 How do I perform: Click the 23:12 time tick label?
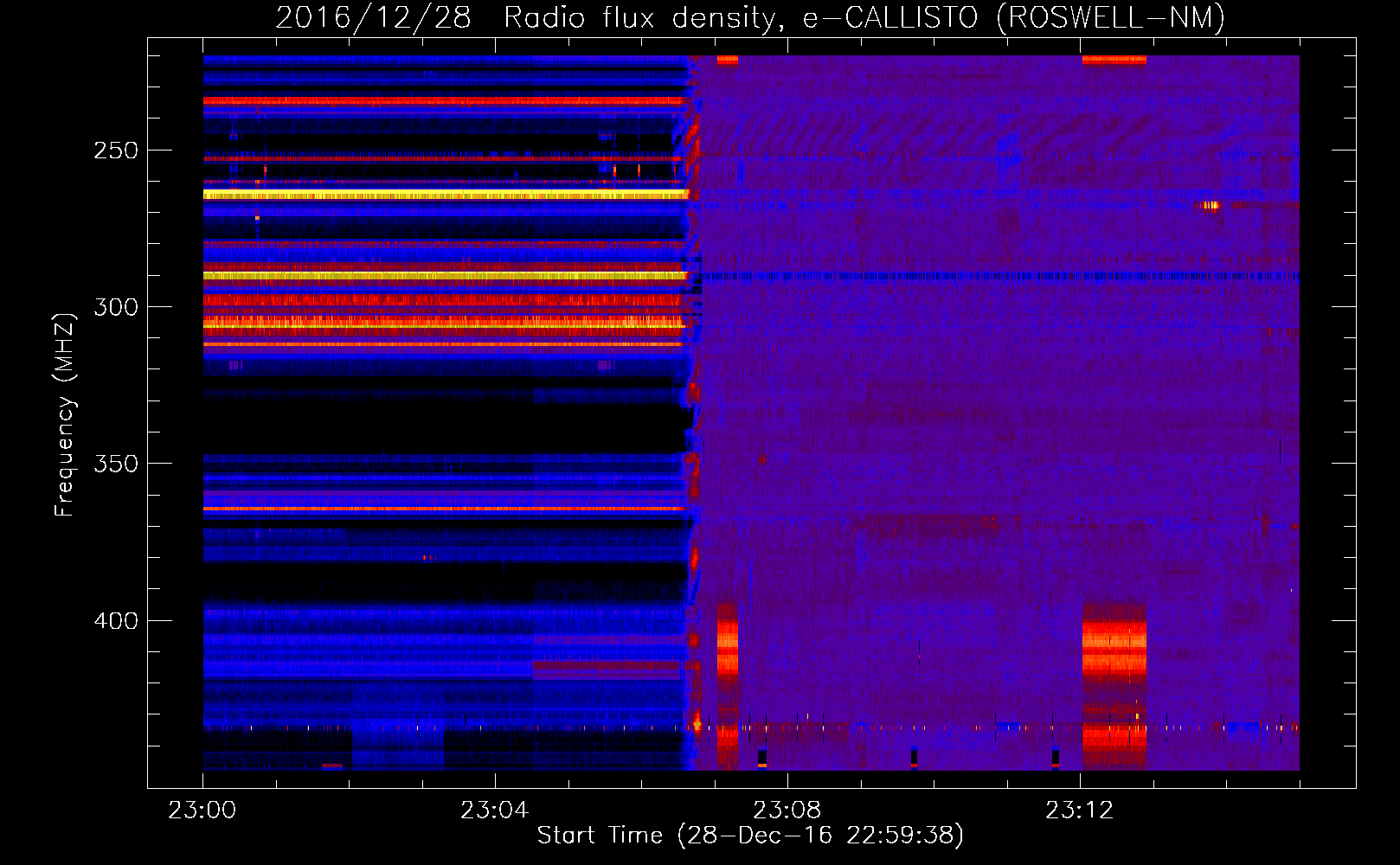coord(1080,810)
